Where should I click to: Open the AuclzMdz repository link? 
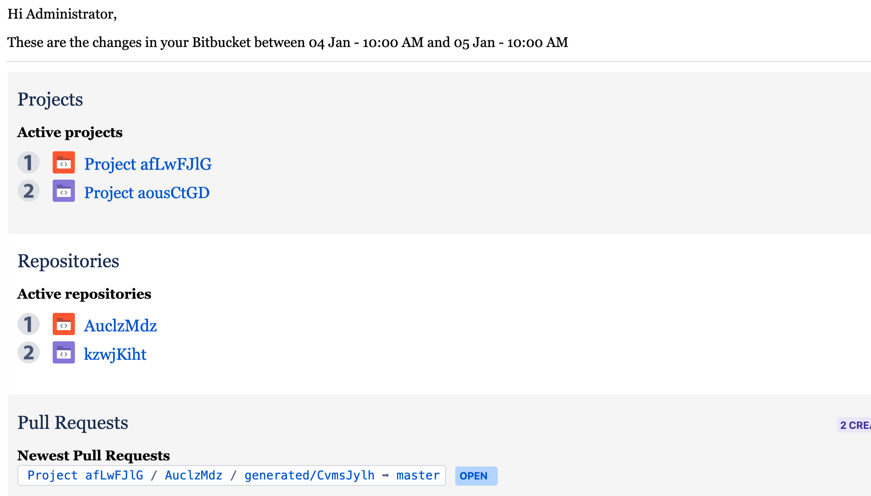pyautogui.click(x=120, y=326)
